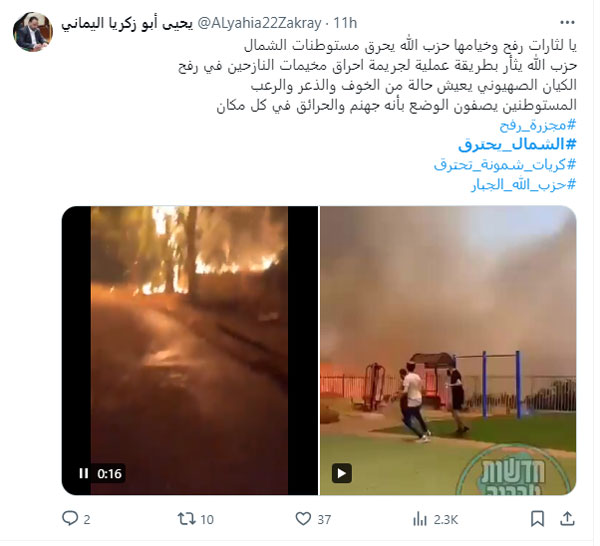Open the bold hashtag #الشمال_يحترق
Screen dimensions: 600x546
point(517,144)
